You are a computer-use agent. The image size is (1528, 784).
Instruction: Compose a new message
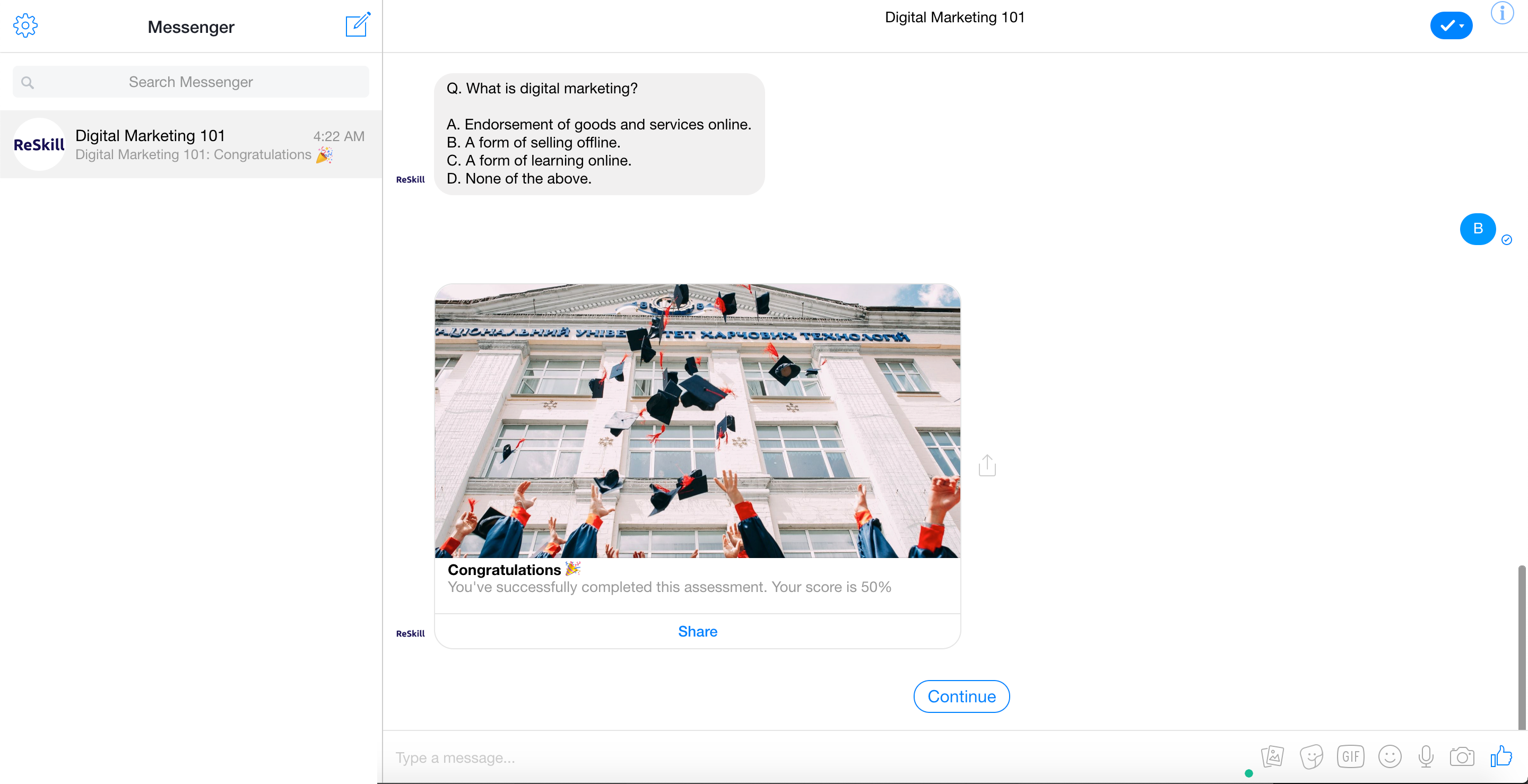pos(357,25)
